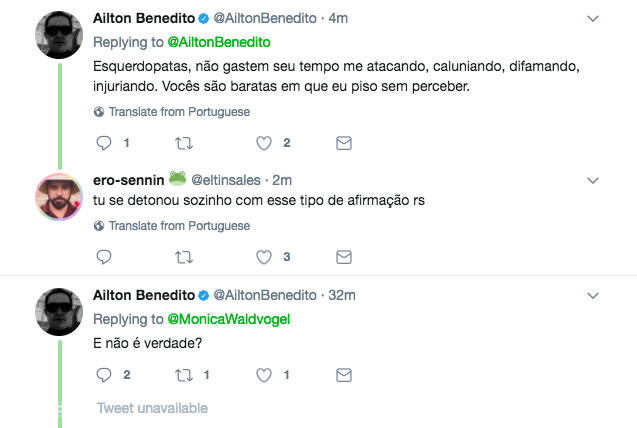Reply to "E não é verdade?" tweet

click(x=104, y=375)
